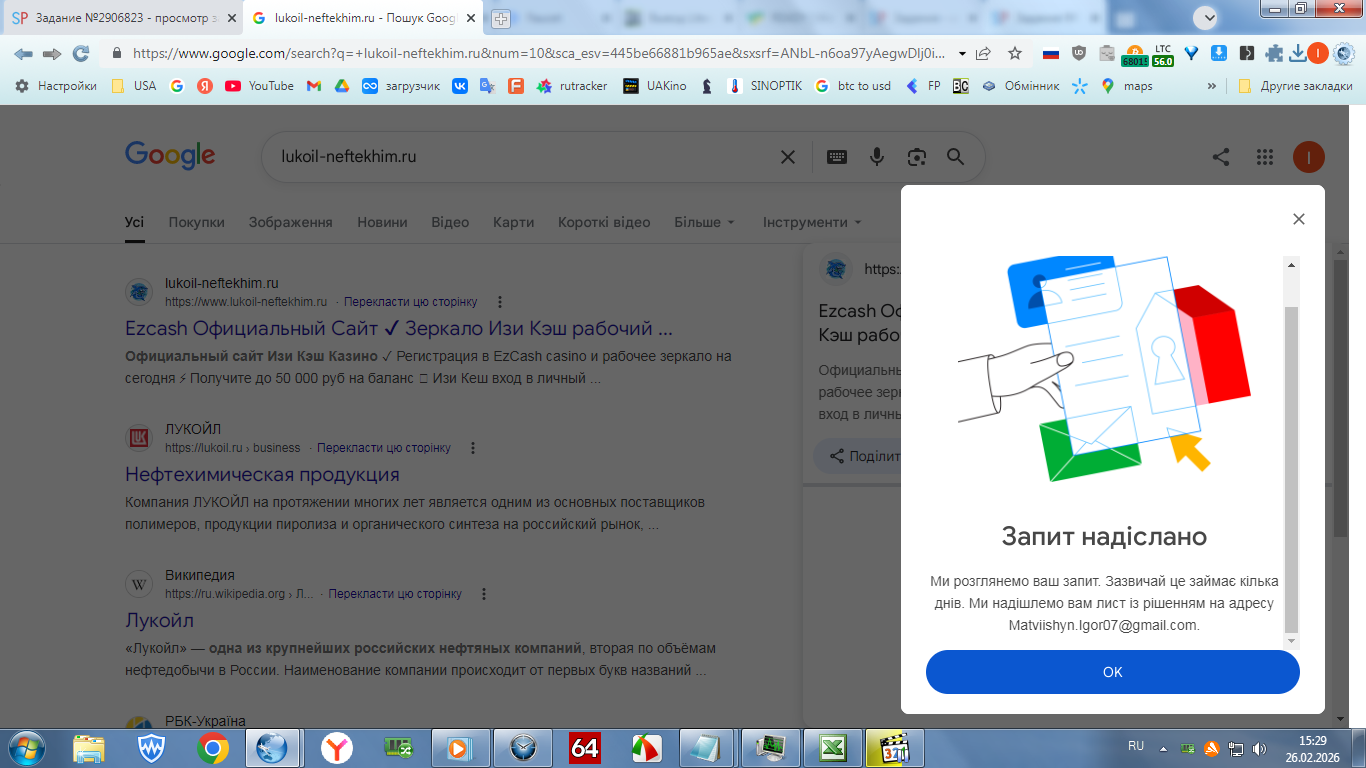Open the browser profile avatar in the toolbar
This screenshot has width=1366, height=768.
1318,54
